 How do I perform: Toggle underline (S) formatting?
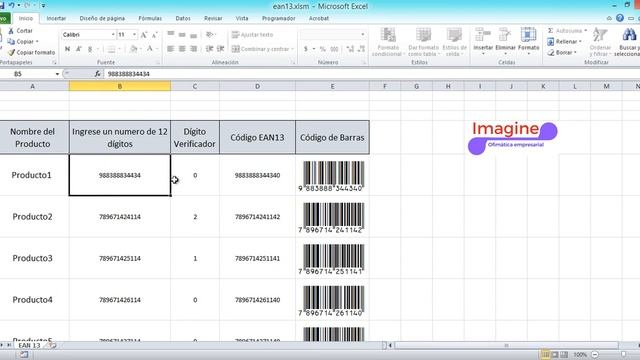[x=90, y=49]
